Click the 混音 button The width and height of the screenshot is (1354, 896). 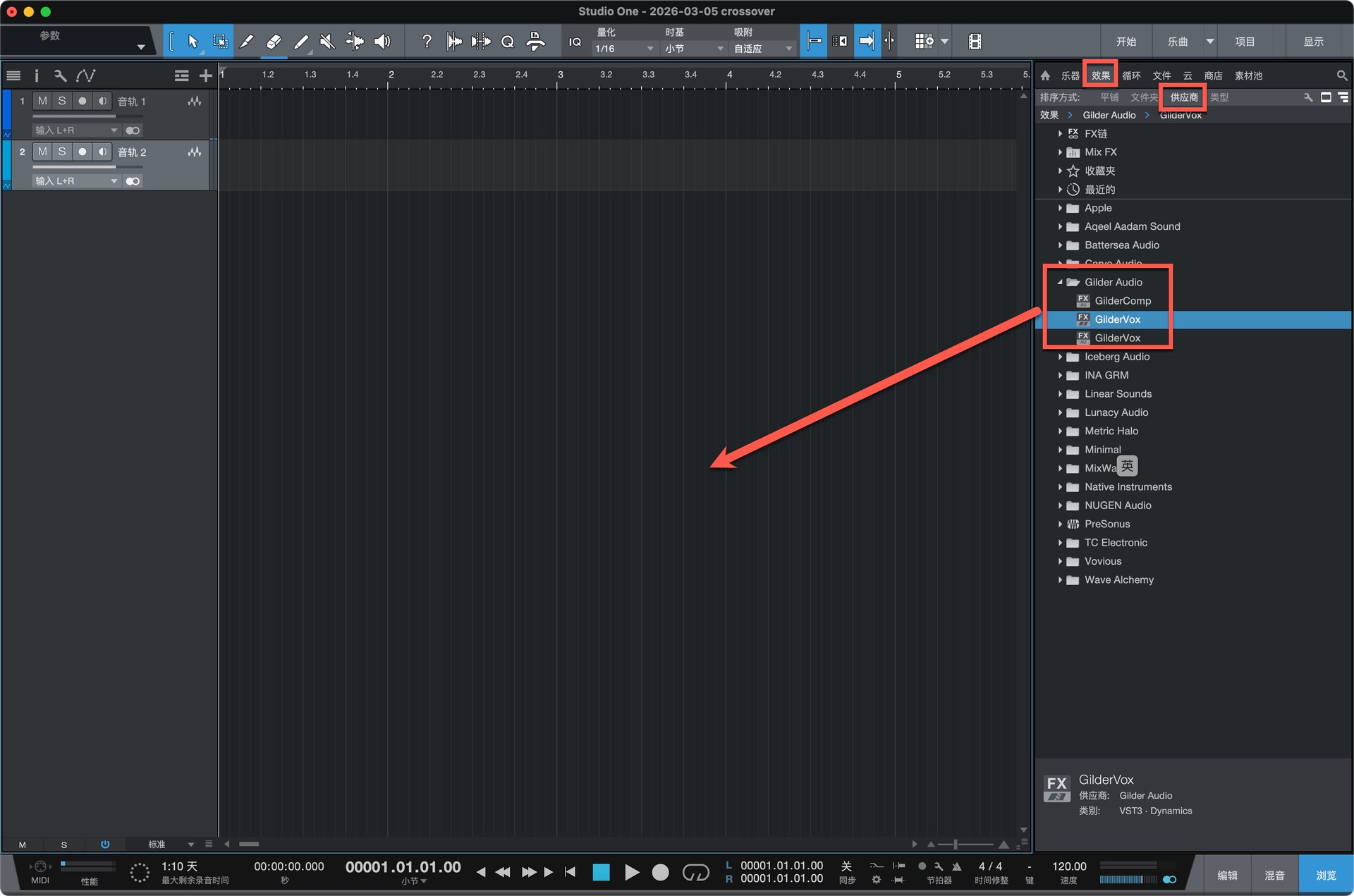pyautogui.click(x=1274, y=875)
